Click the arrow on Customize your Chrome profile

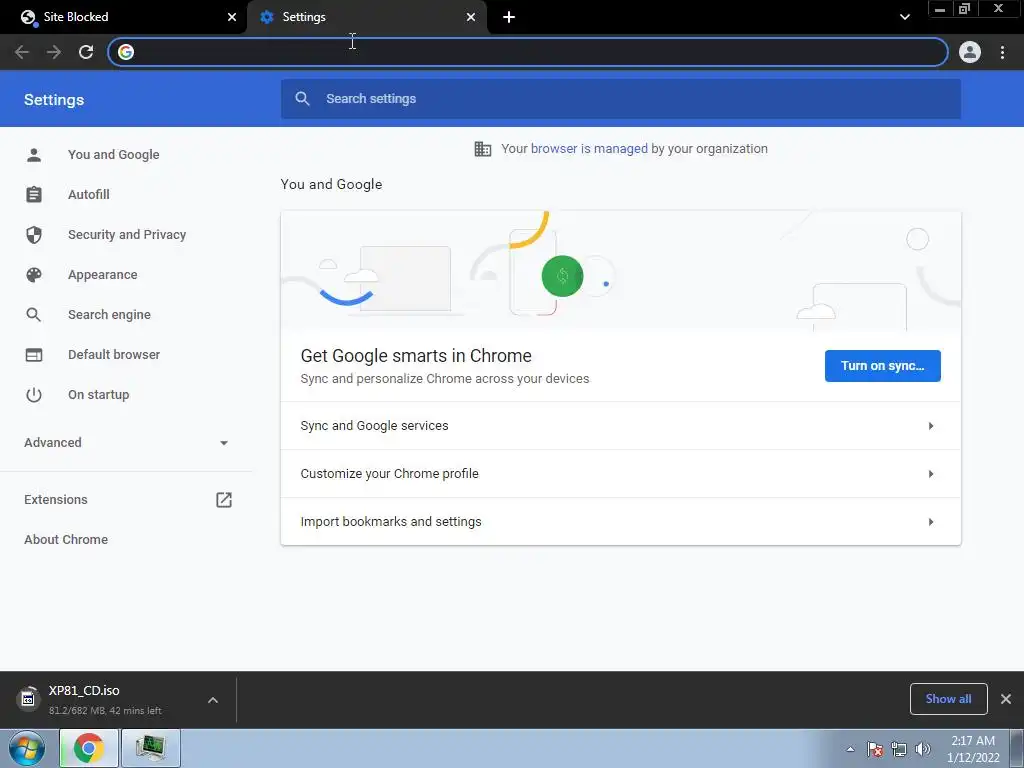click(931, 473)
